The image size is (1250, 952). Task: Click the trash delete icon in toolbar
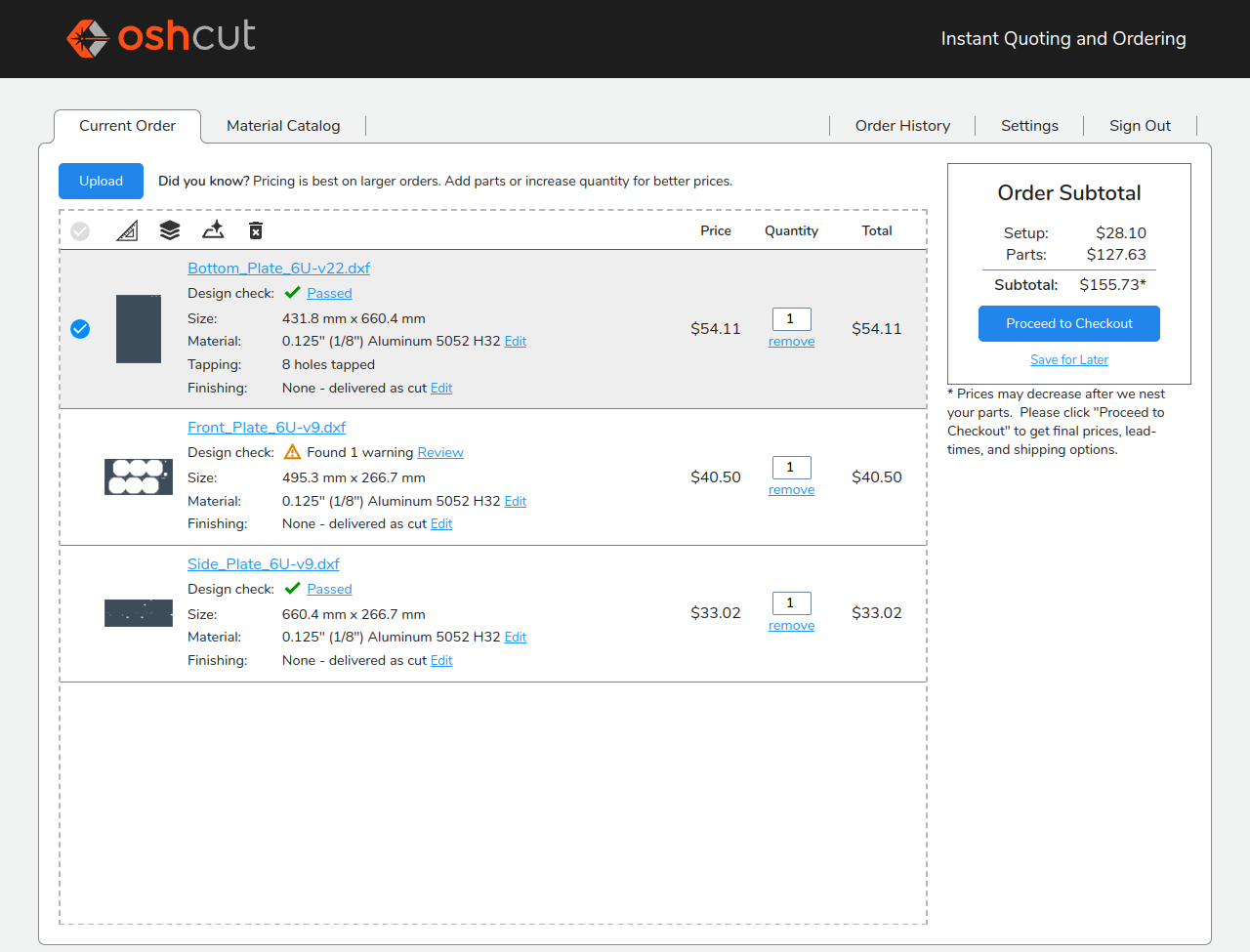point(256,230)
